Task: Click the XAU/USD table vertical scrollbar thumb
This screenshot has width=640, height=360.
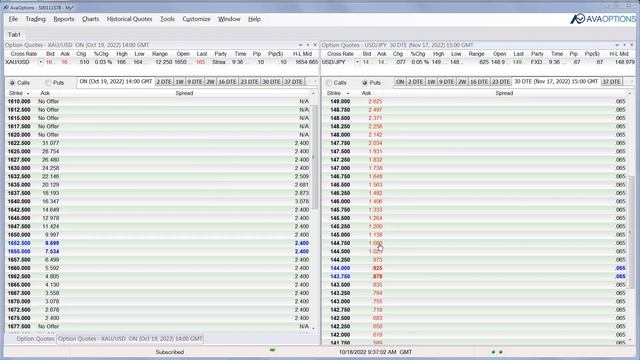Action: pyautogui.click(x=315, y=157)
